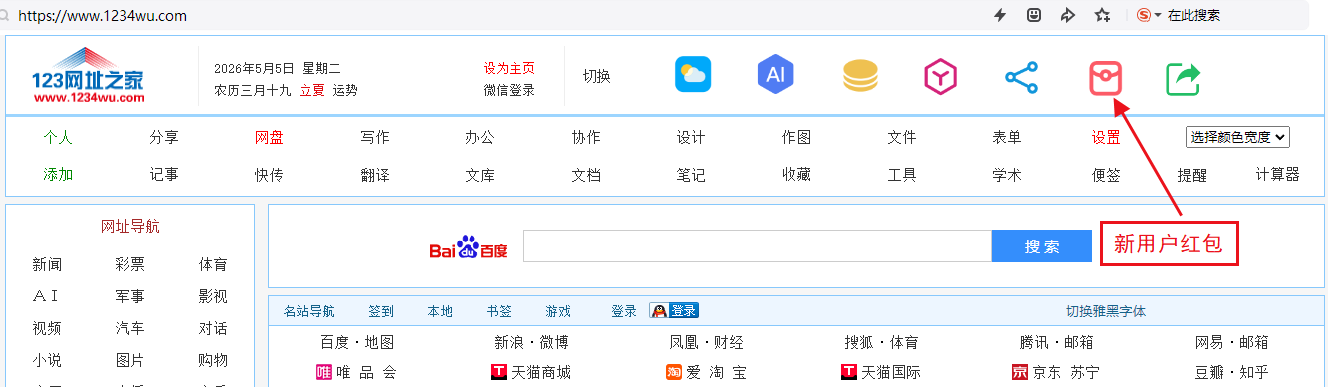Open the pink hexagon Y icon
The width and height of the screenshot is (1328, 387).
pyautogui.click(x=941, y=76)
